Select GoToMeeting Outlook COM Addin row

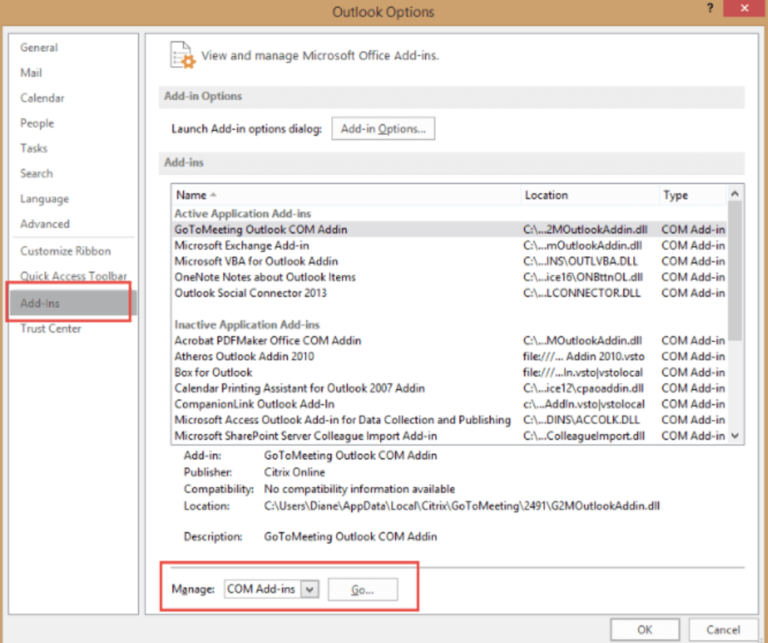pyautogui.click(x=449, y=230)
